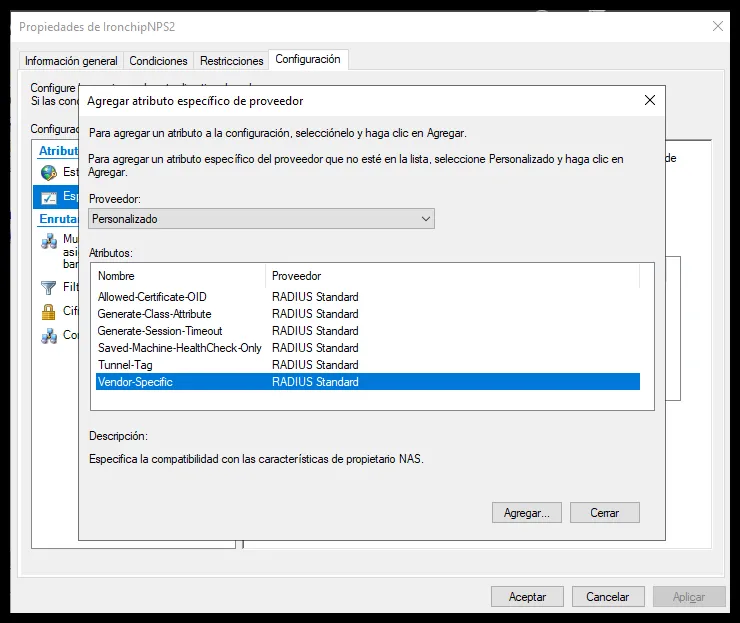Click the disabled Aplicar button
Screen dimensions: 740x623
pyautogui.click(x=689, y=597)
